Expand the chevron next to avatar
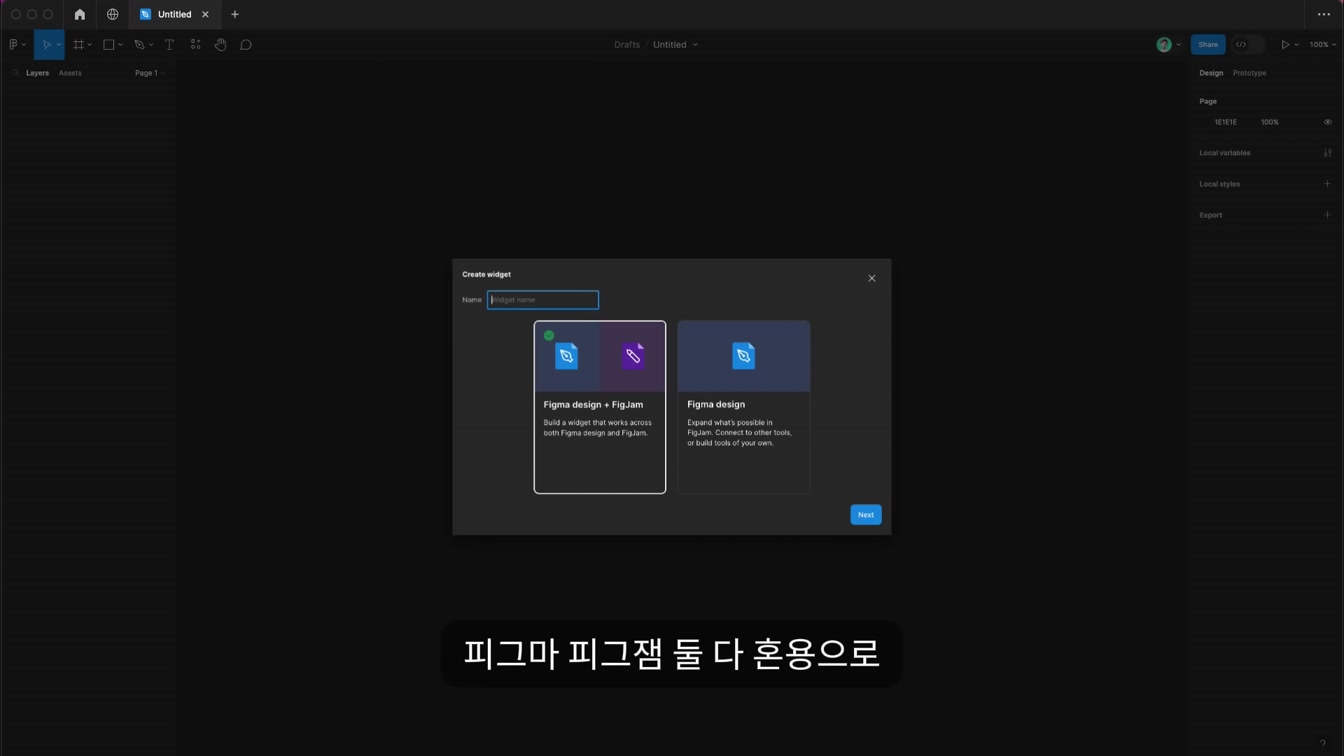 [1178, 45]
